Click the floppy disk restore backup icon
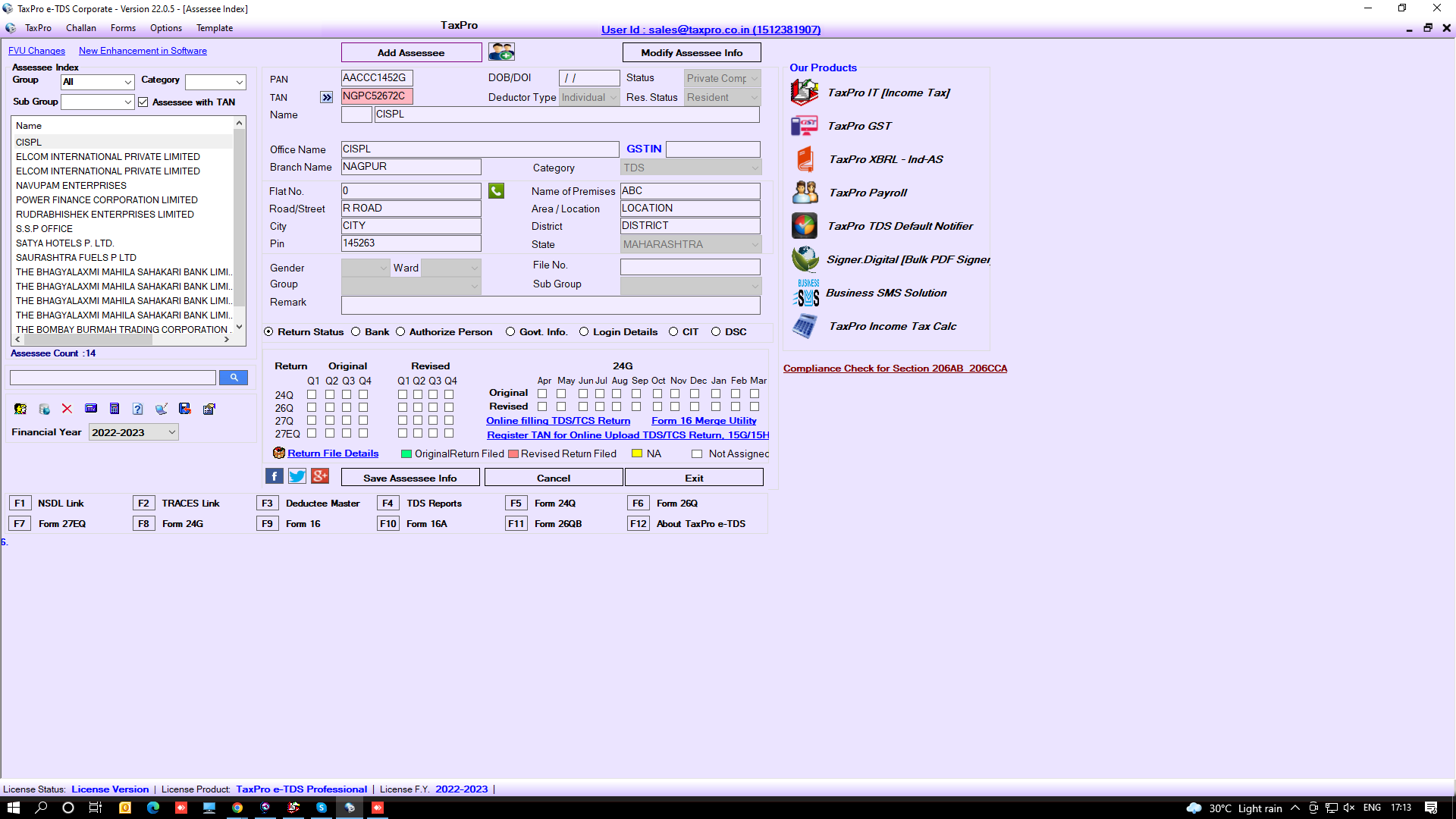Viewport: 1456px width, 819px height. coord(185,409)
